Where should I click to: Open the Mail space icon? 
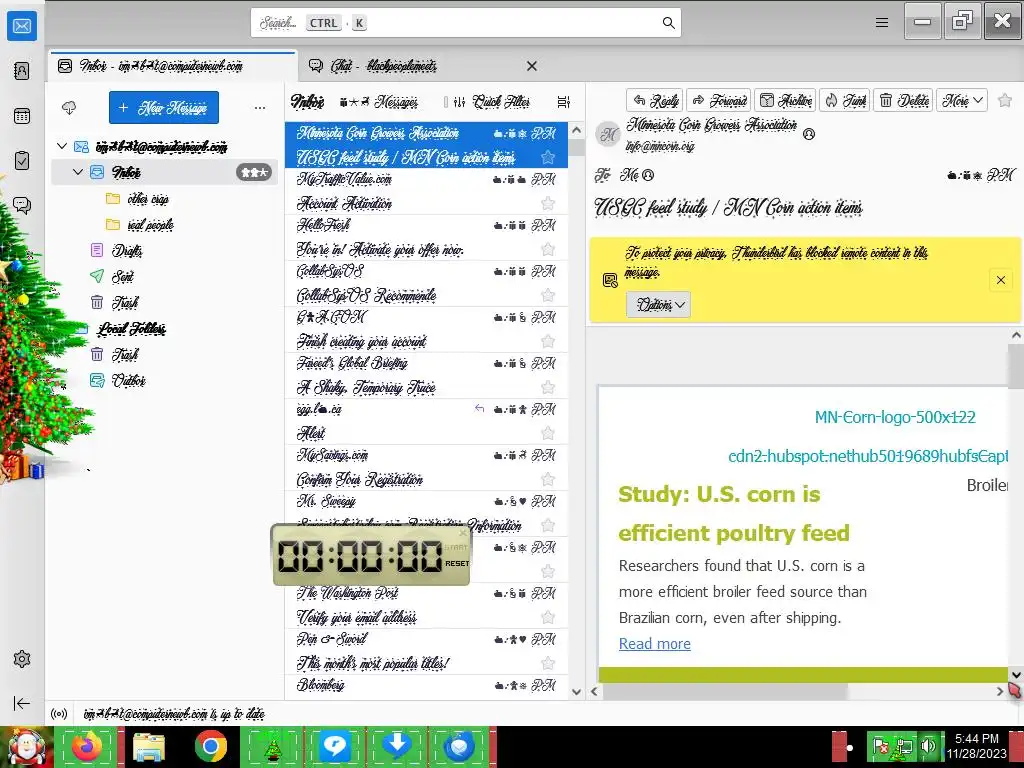[x=22, y=26]
